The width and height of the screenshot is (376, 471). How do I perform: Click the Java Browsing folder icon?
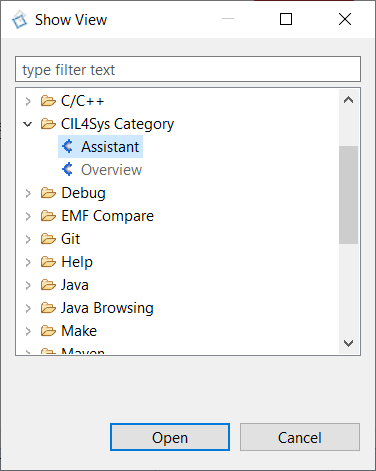(48, 308)
